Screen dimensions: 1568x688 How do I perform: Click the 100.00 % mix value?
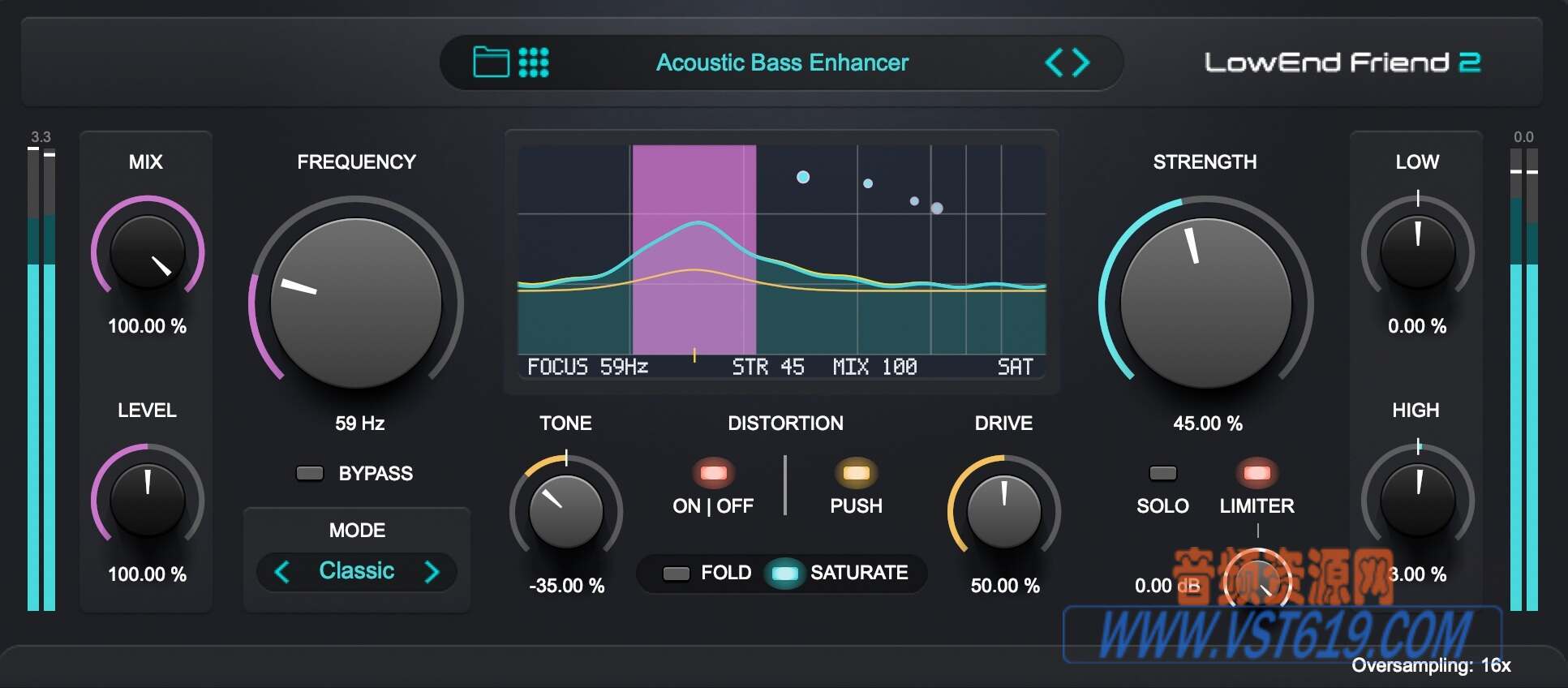pos(147,326)
